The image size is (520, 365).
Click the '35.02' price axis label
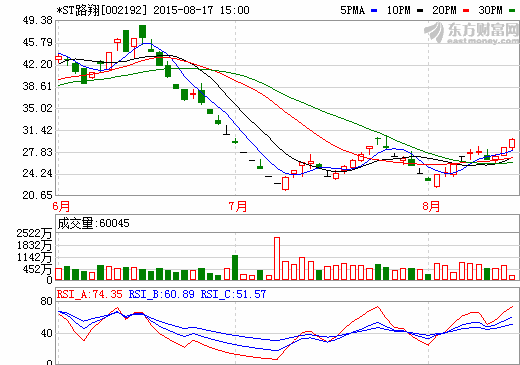click(x=37, y=108)
